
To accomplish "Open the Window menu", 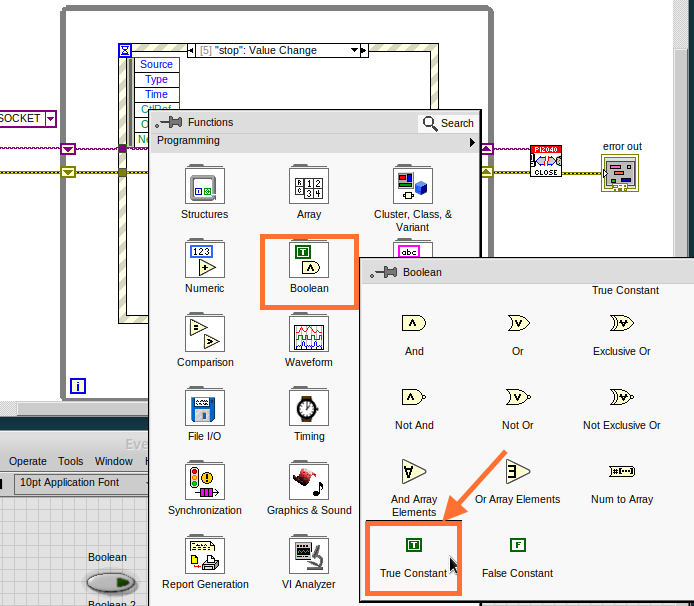I will (x=113, y=461).
